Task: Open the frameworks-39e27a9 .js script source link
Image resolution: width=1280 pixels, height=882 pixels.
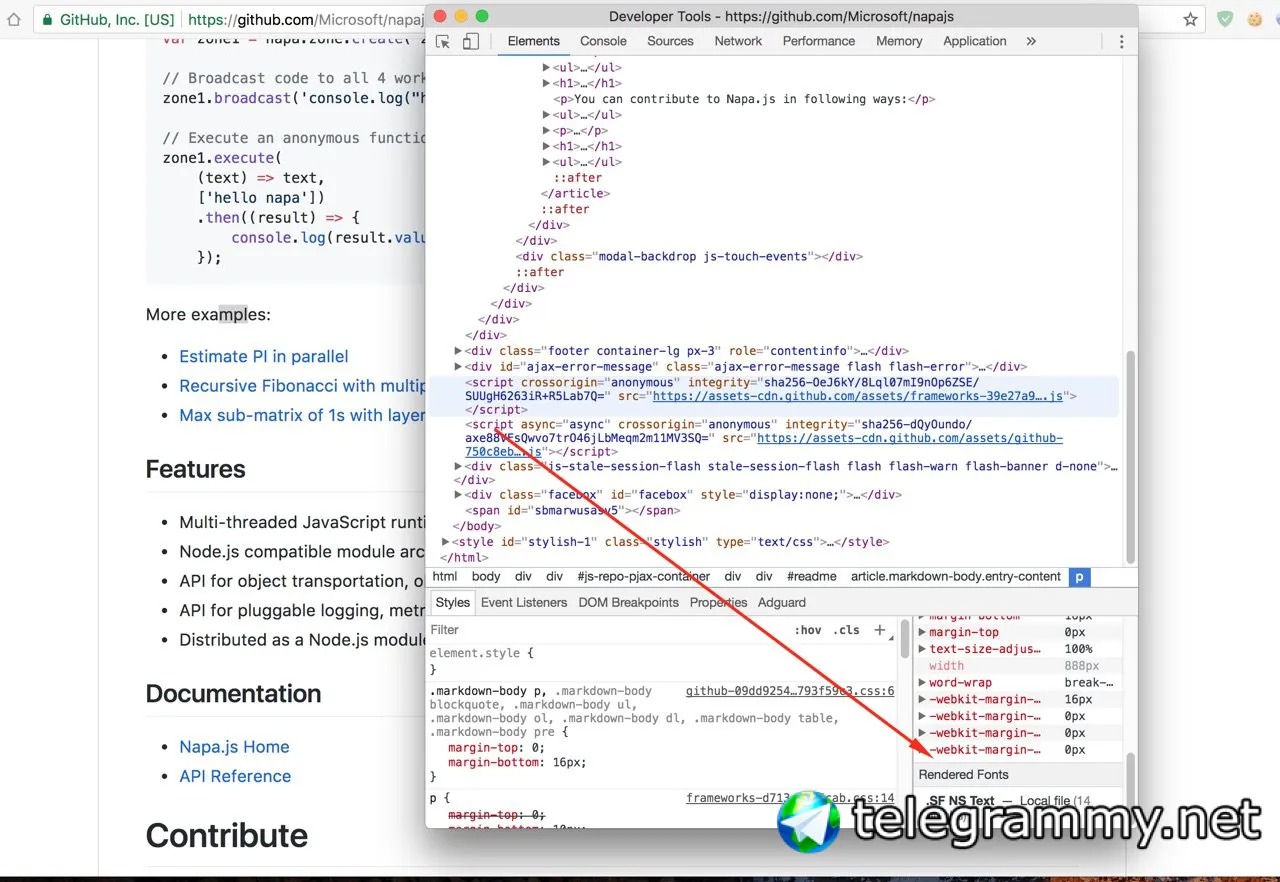Action: coord(858,396)
